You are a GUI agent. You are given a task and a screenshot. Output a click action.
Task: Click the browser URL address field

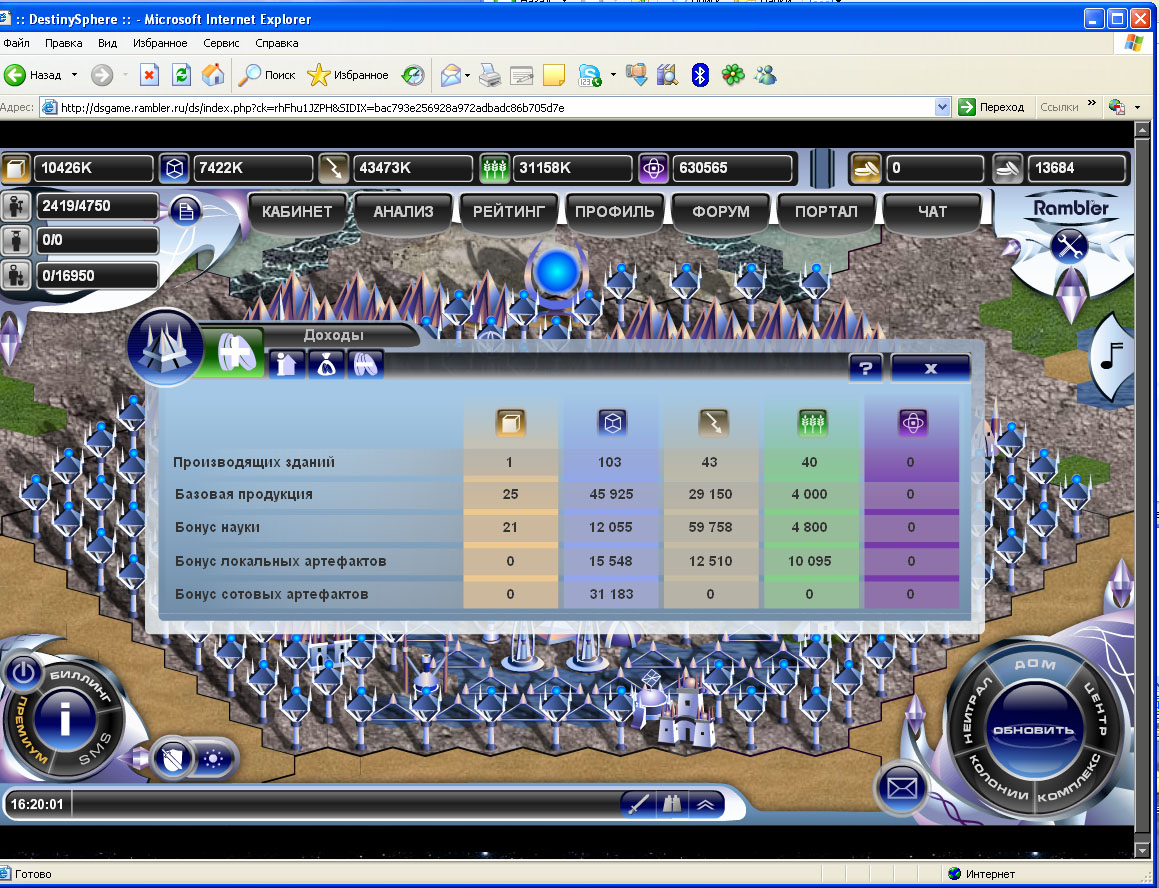tap(490, 107)
